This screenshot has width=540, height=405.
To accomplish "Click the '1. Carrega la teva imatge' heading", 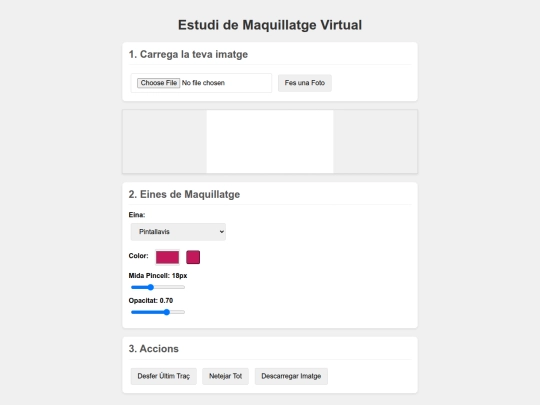I will pos(188,54).
